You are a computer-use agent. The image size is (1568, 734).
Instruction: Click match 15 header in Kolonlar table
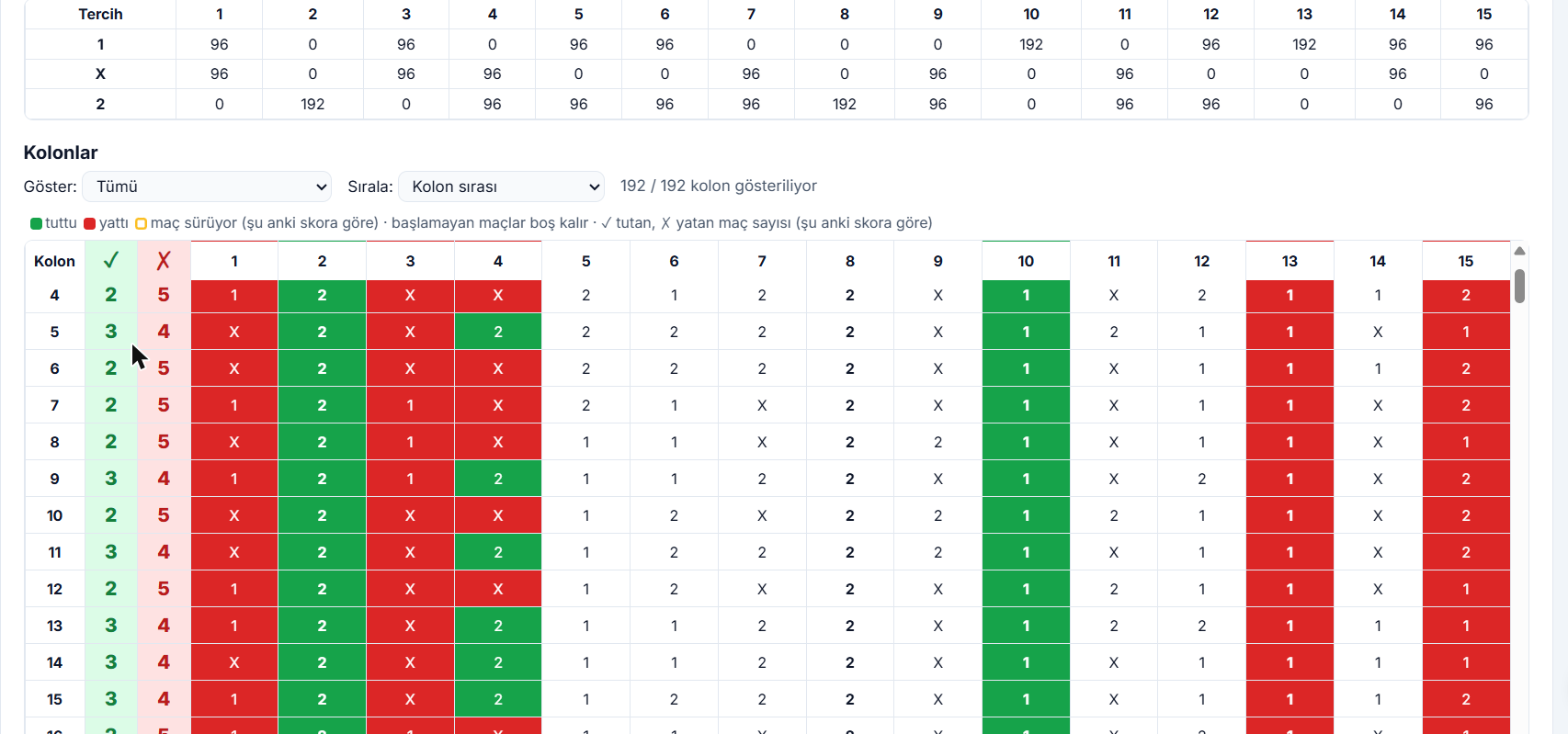point(1465,261)
